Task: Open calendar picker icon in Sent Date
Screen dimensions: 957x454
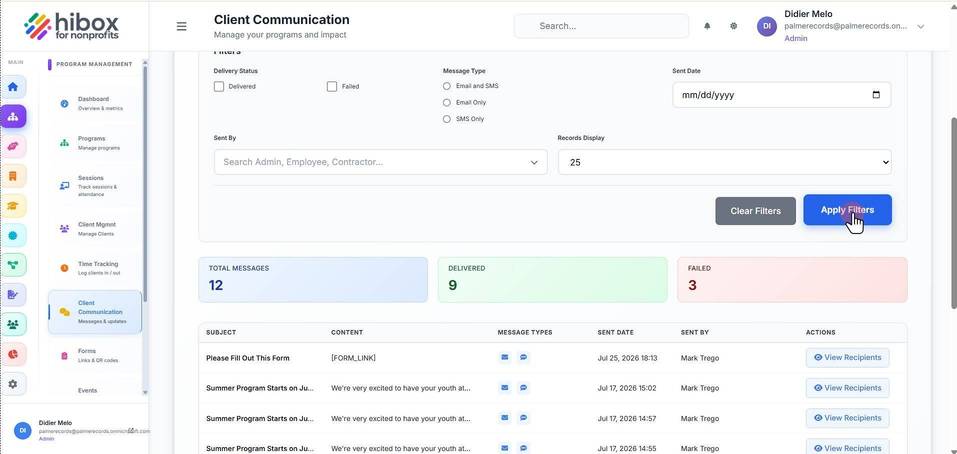Action: point(876,95)
